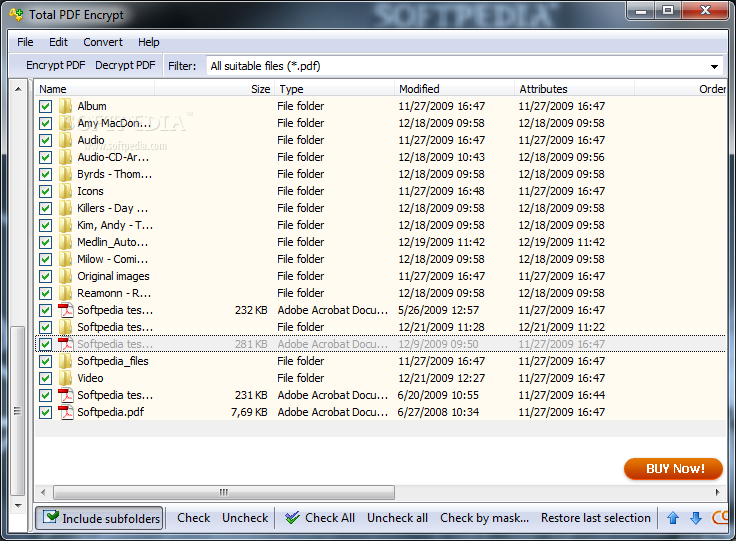Viewport: 736px width, 541px height.
Task: Click the Encrypt PDF toolbar button
Action: pos(55,65)
